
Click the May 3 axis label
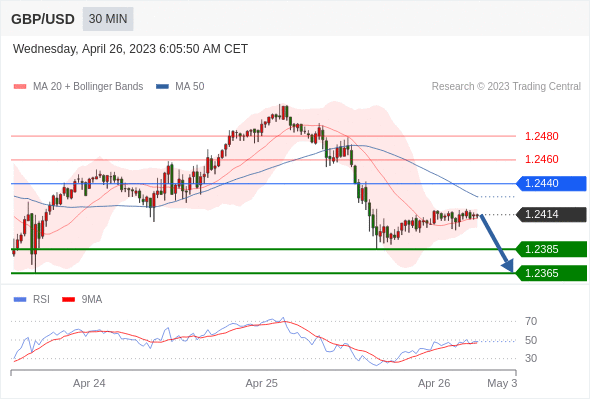502,383
